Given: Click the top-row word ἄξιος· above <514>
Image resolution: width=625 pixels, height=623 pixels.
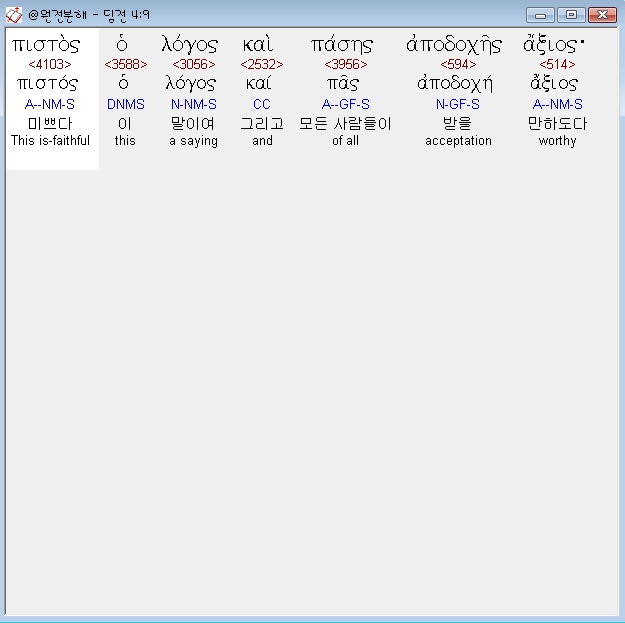Looking at the screenshot, I should (554, 45).
